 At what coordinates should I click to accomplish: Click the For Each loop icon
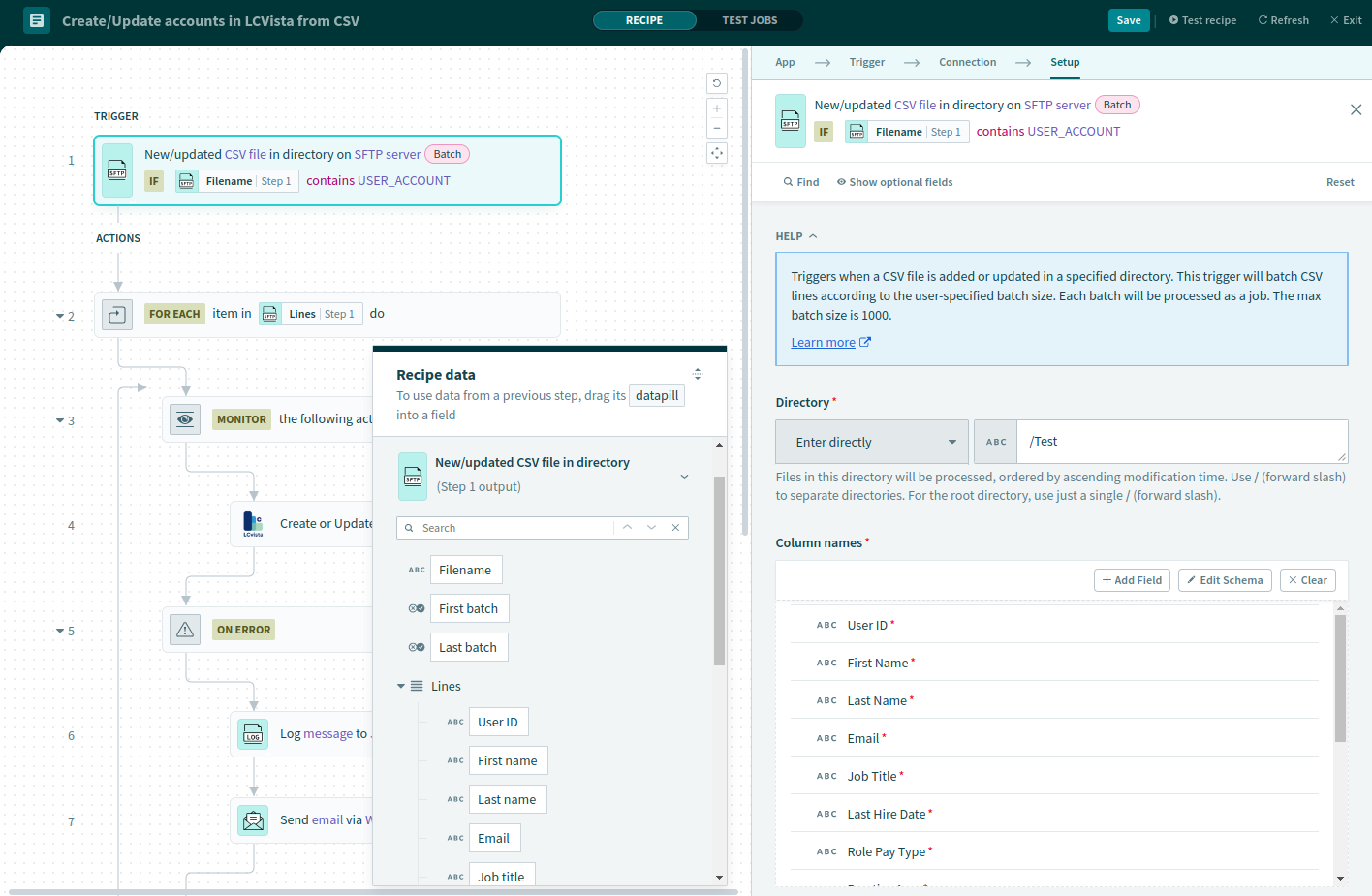[x=117, y=315]
